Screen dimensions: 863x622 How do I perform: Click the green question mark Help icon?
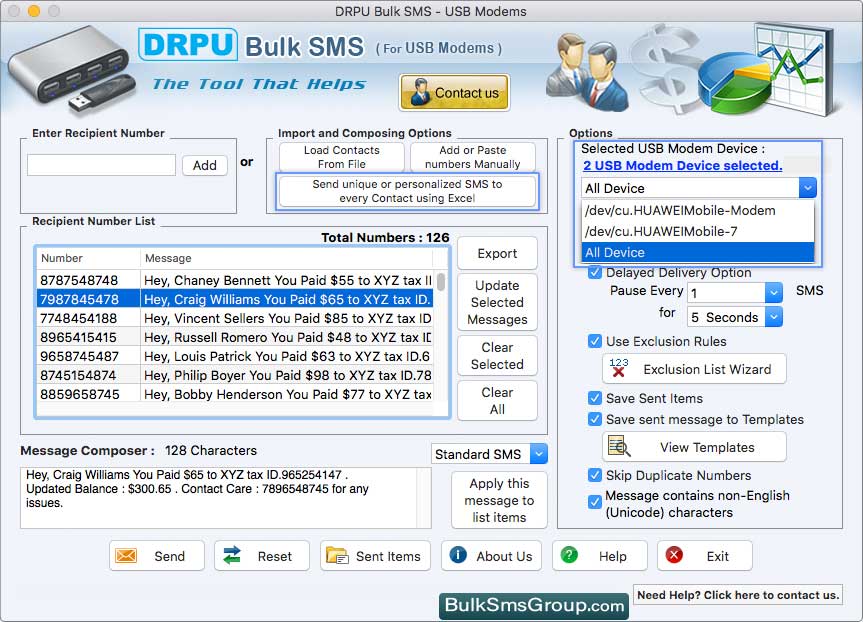[x=569, y=555]
